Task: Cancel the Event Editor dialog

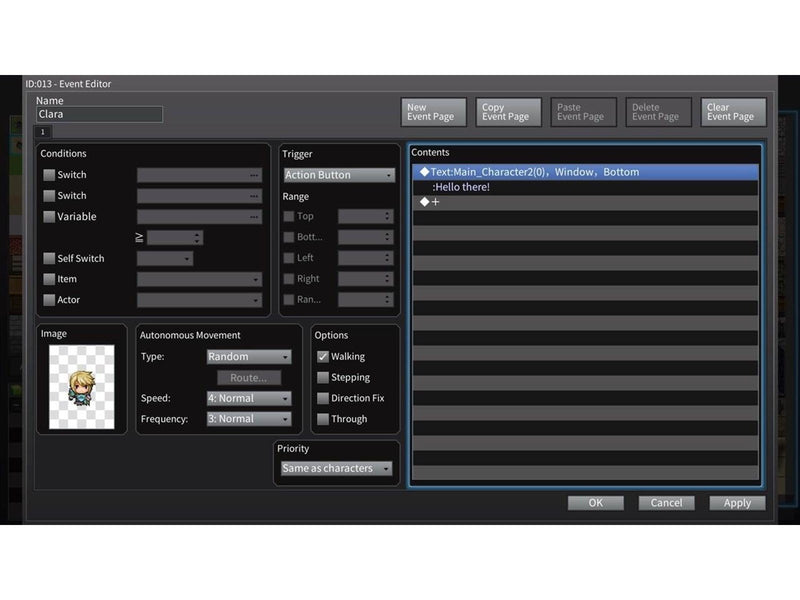Action: pyautogui.click(x=666, y=503)
